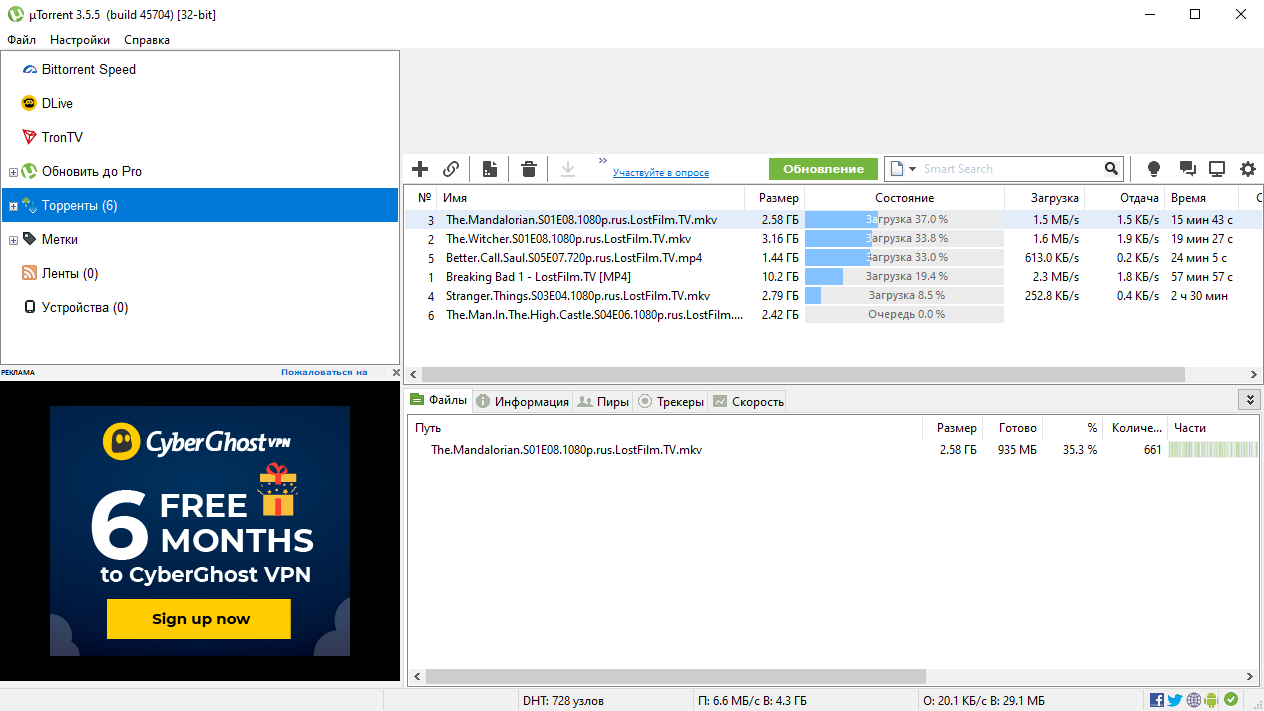Open the Справка menu

click(x=147, y=40)
